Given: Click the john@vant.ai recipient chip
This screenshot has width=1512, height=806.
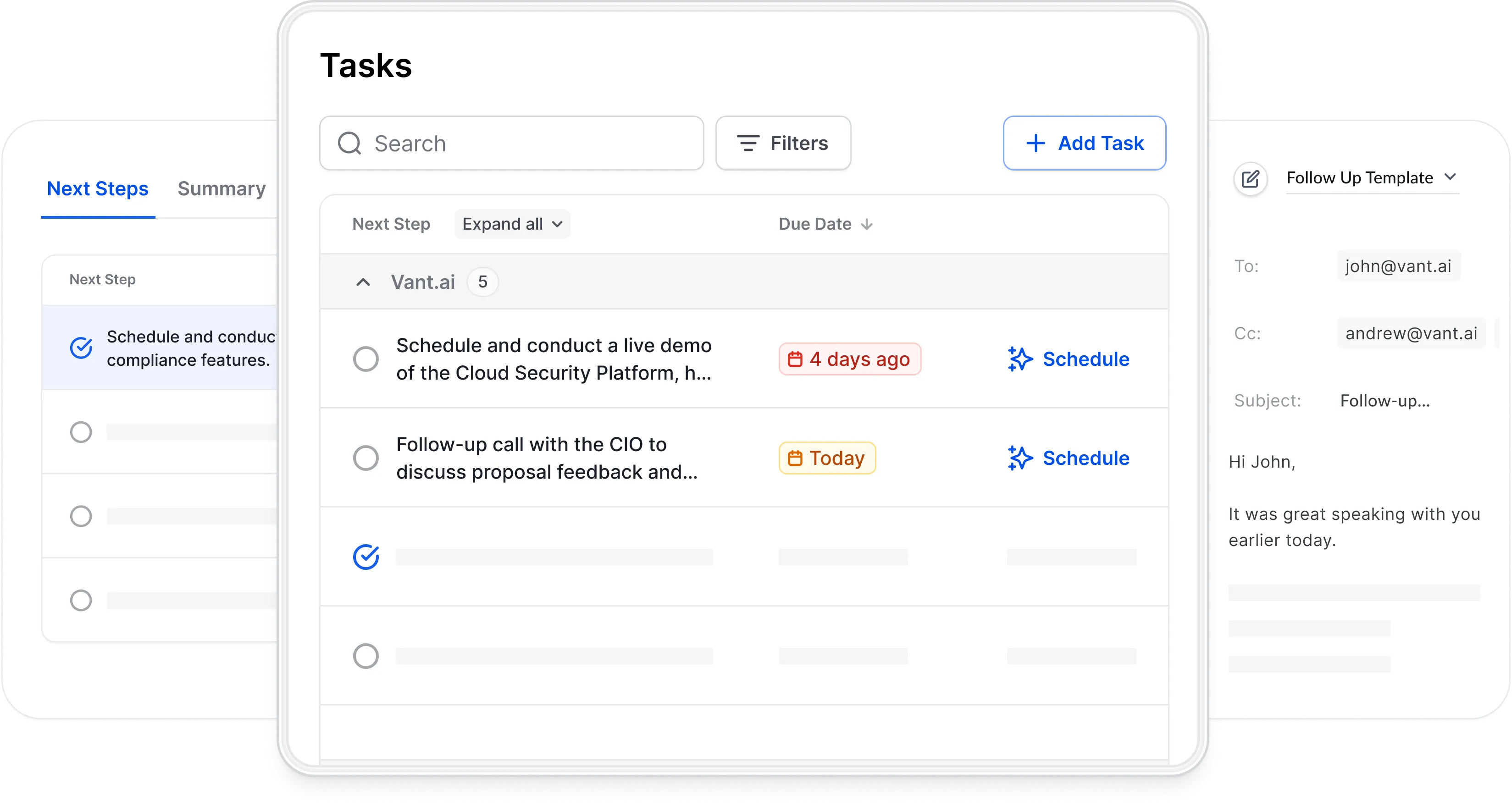Looking at the screenshot, I should pos(1399,266).
